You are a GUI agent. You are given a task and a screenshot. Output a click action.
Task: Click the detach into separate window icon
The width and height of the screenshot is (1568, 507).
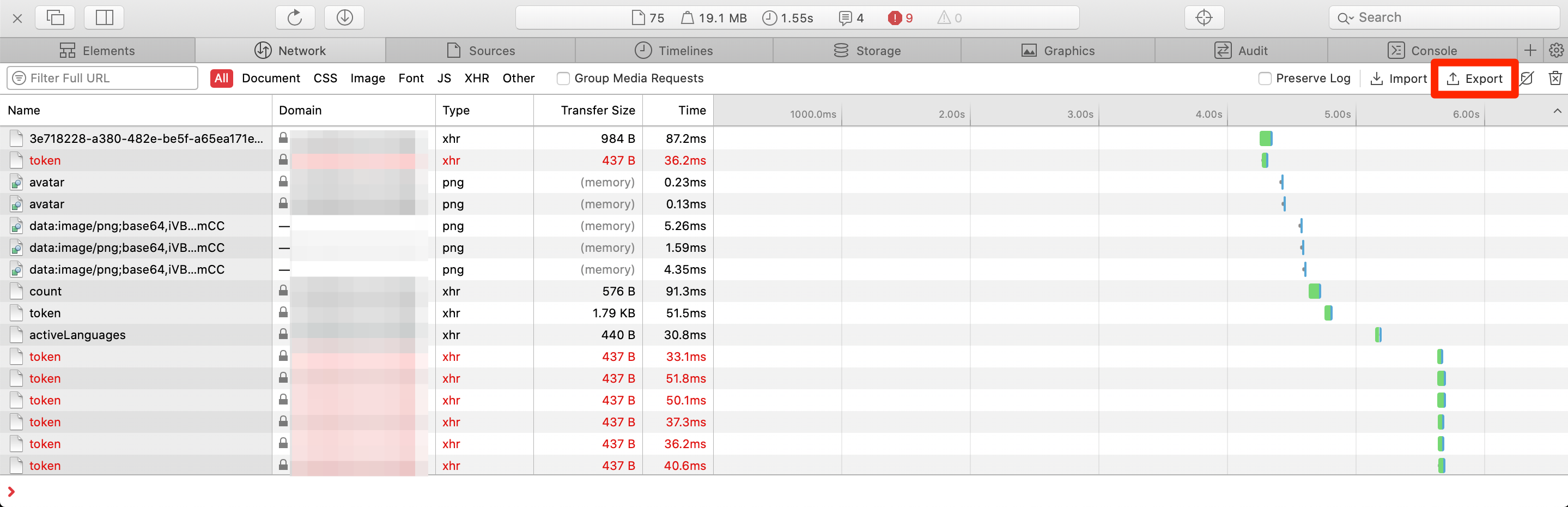[56, 17]
